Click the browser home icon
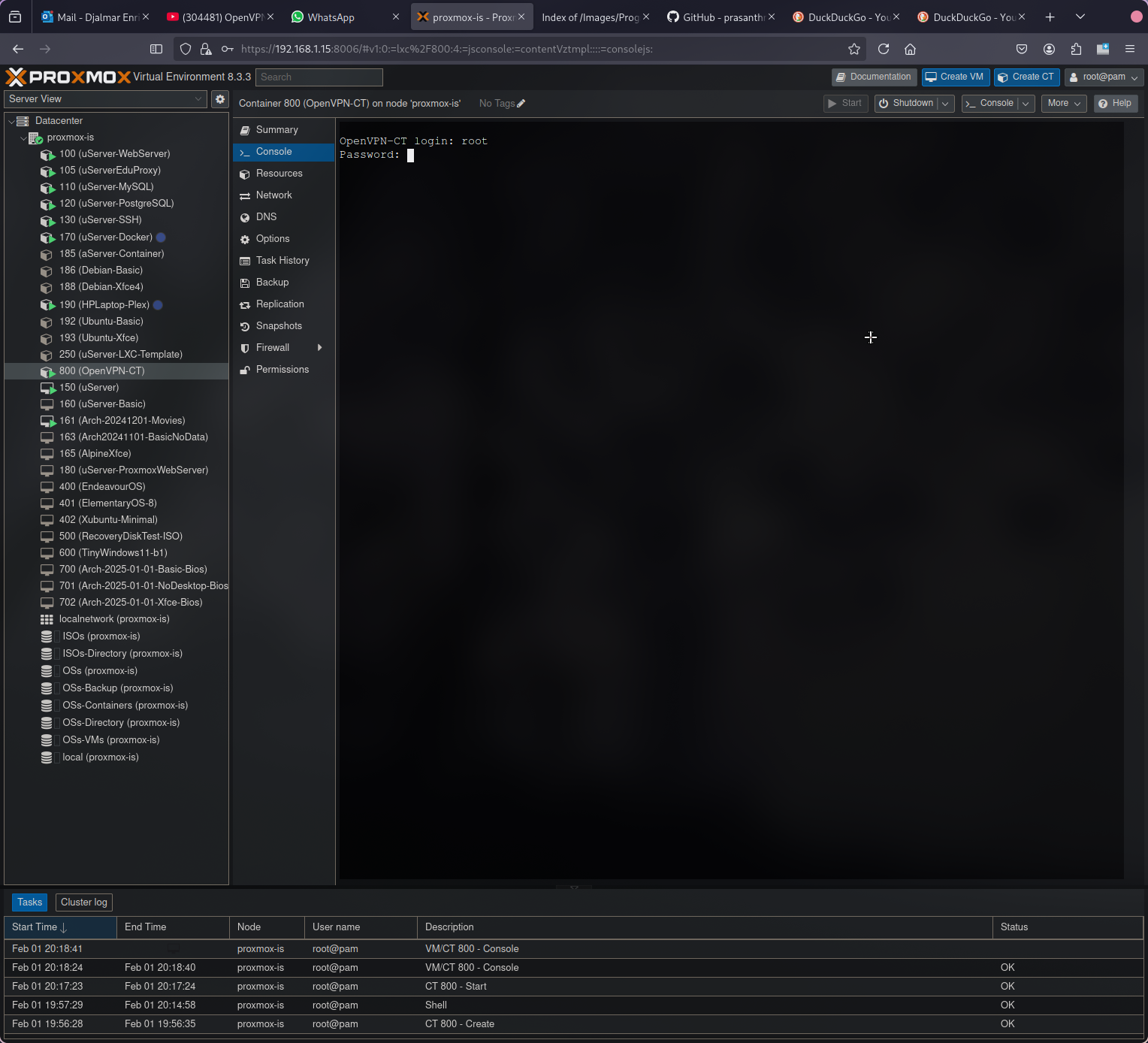Viewport: 1148px width, 1043px height. coord(910,49)
